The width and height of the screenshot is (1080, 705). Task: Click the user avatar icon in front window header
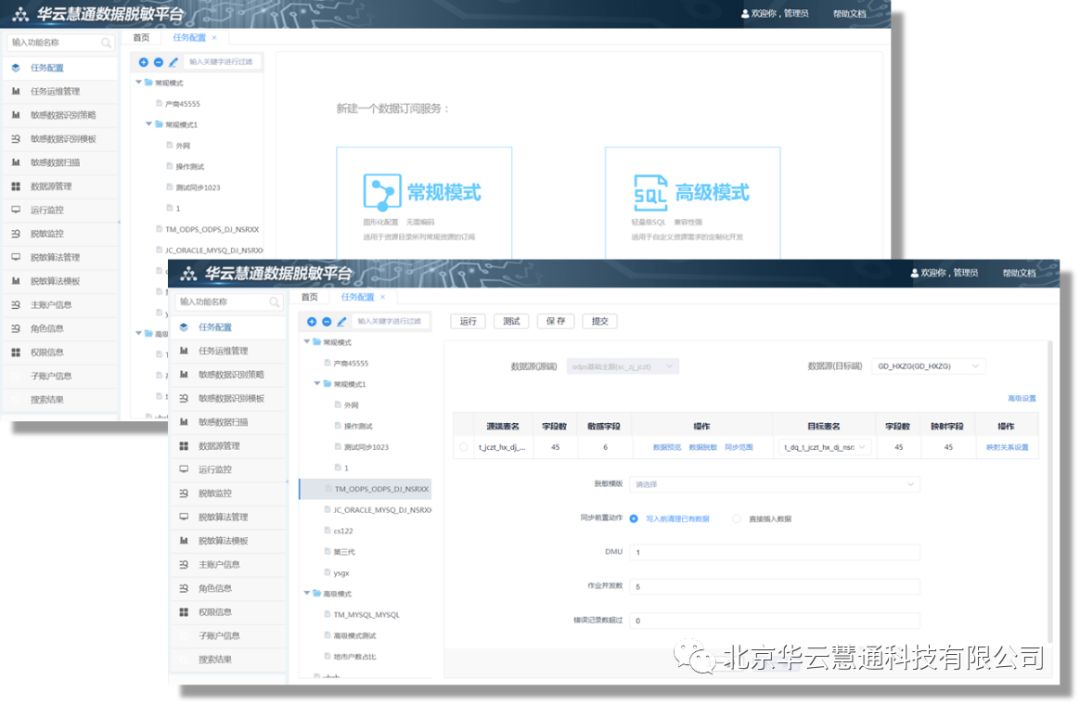(915, 273)
